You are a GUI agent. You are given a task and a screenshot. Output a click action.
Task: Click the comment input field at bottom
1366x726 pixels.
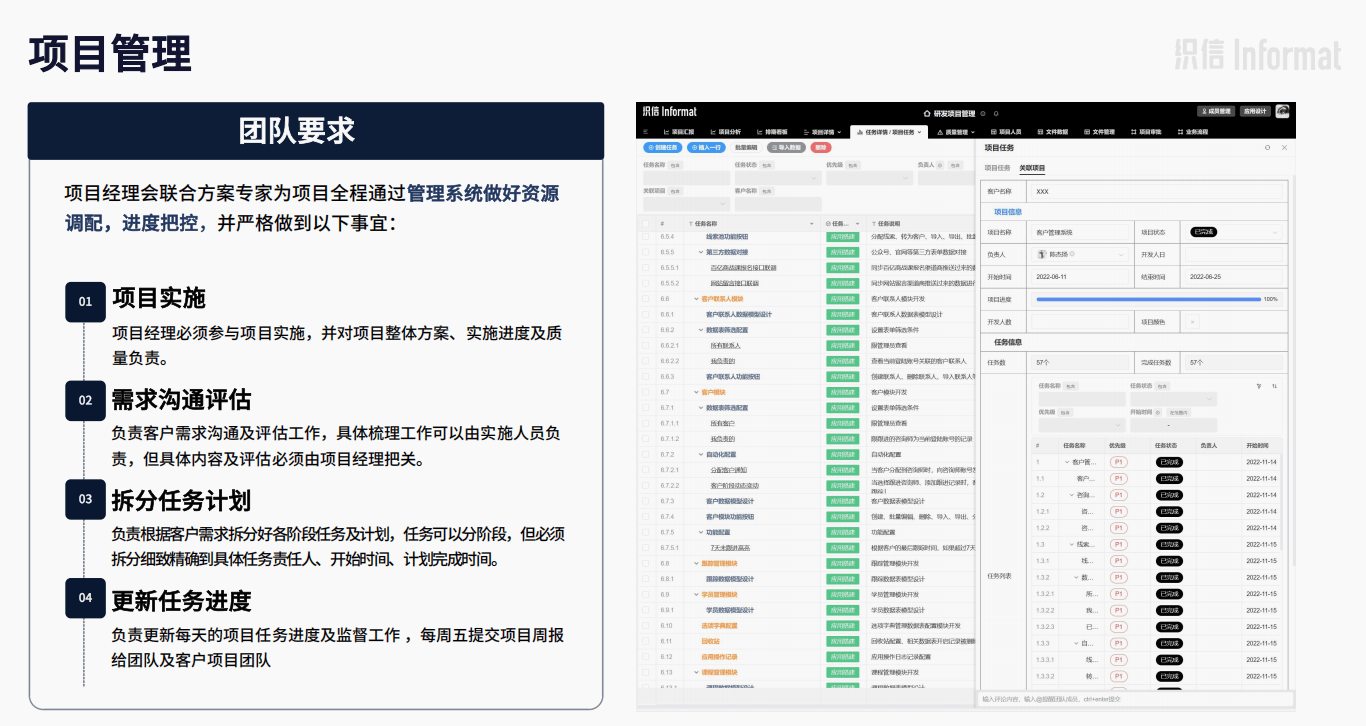[1130, 699]
